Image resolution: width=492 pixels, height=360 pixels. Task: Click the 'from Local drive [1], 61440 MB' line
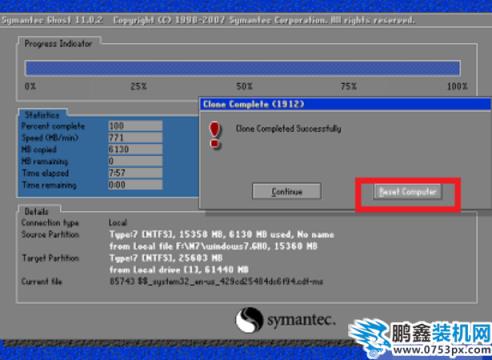(x=179, y=269)
